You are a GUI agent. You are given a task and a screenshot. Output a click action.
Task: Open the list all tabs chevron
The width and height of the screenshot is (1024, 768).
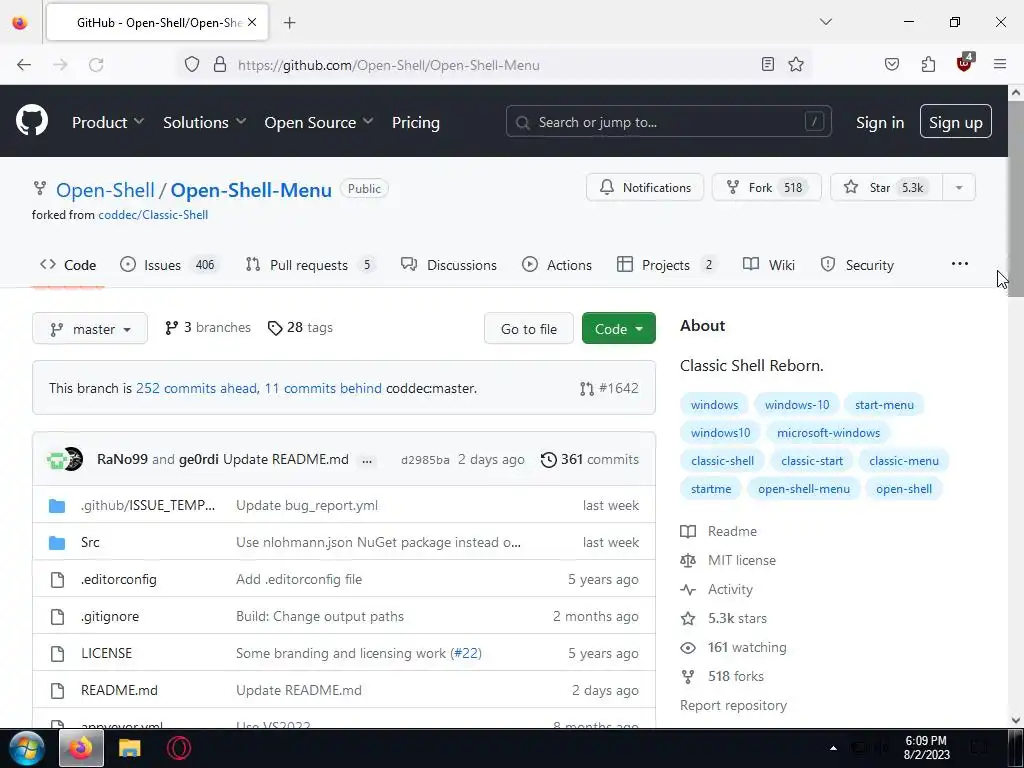(826, 22)
